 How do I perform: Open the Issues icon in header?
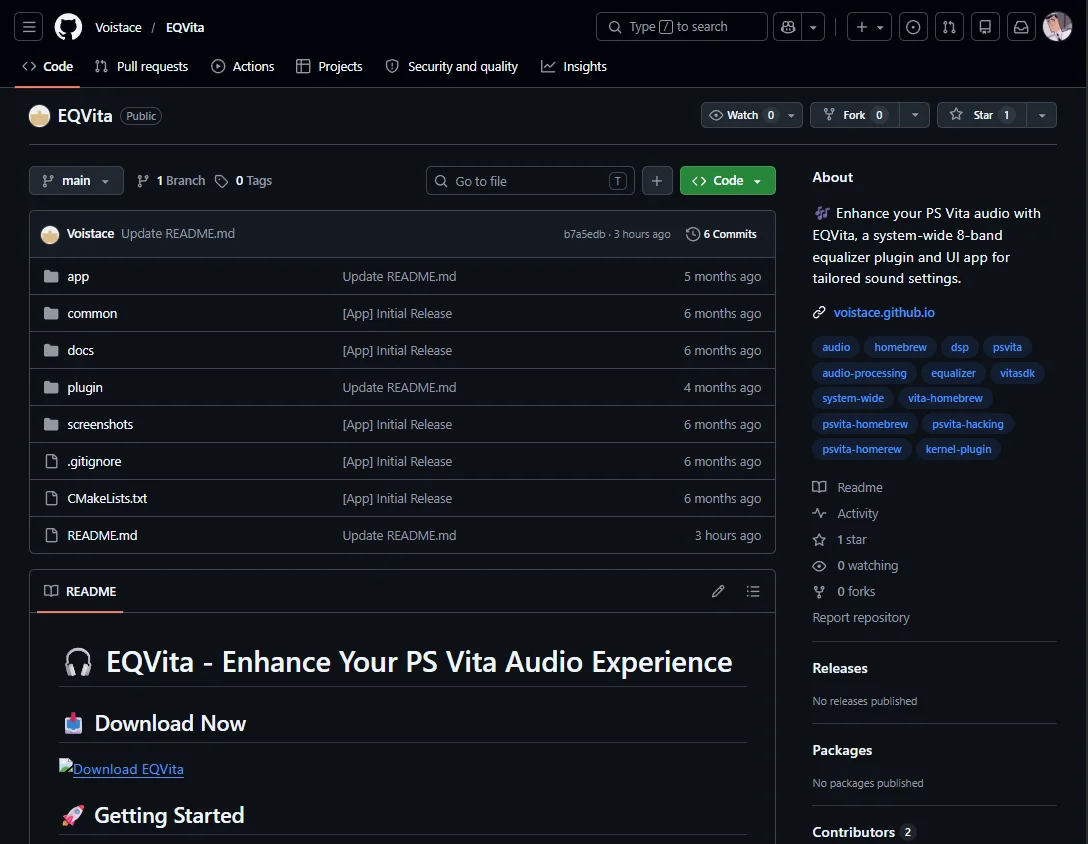point(913,27)
